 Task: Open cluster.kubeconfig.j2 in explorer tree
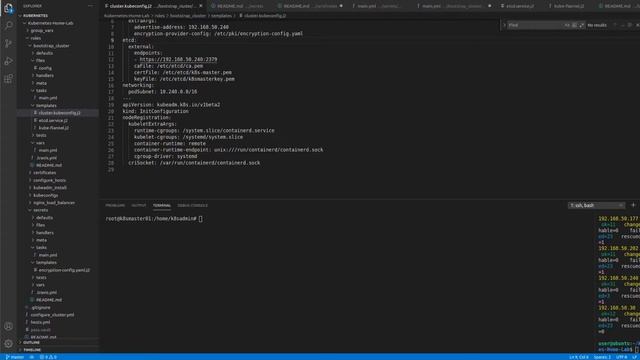[59, 113]
